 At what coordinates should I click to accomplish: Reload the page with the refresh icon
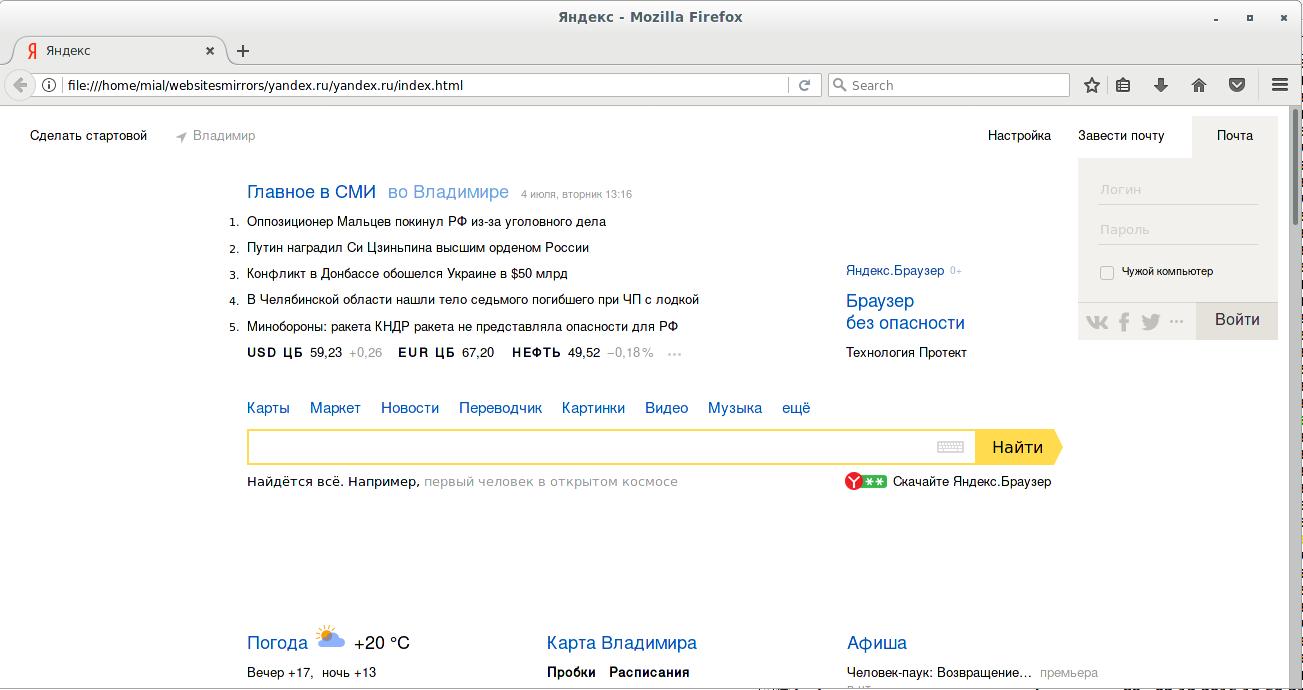(804, 85)
